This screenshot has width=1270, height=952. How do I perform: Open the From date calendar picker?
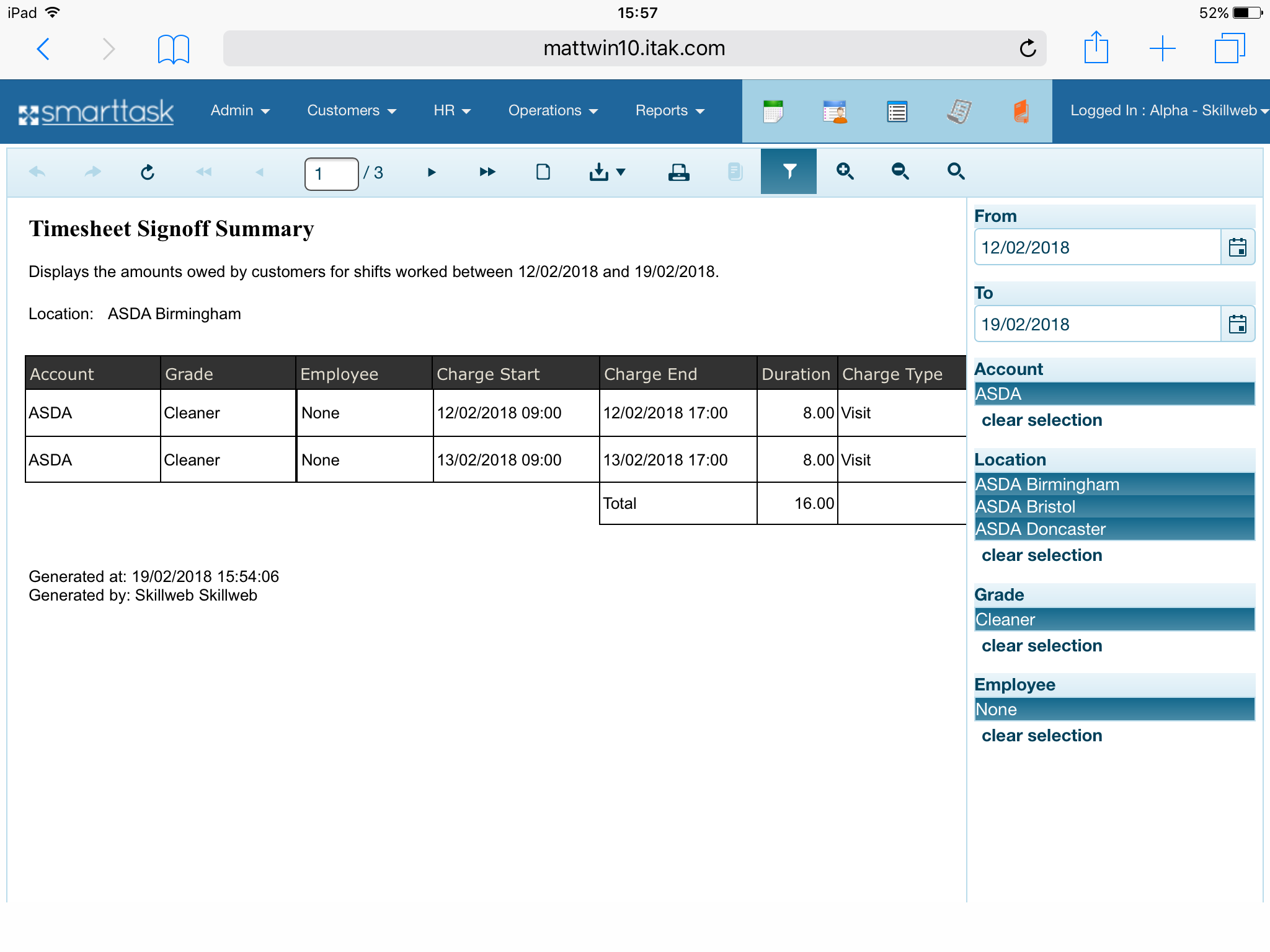1237,247
